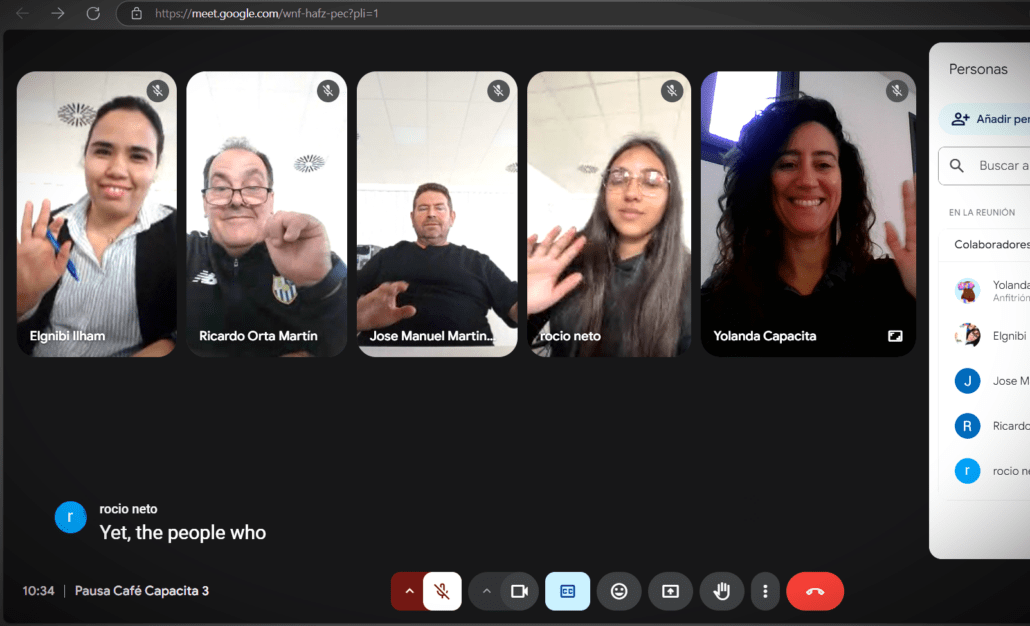Screen dimensions: 1030x626
Task: Click the search people input field
Action: pos(1000,166)
